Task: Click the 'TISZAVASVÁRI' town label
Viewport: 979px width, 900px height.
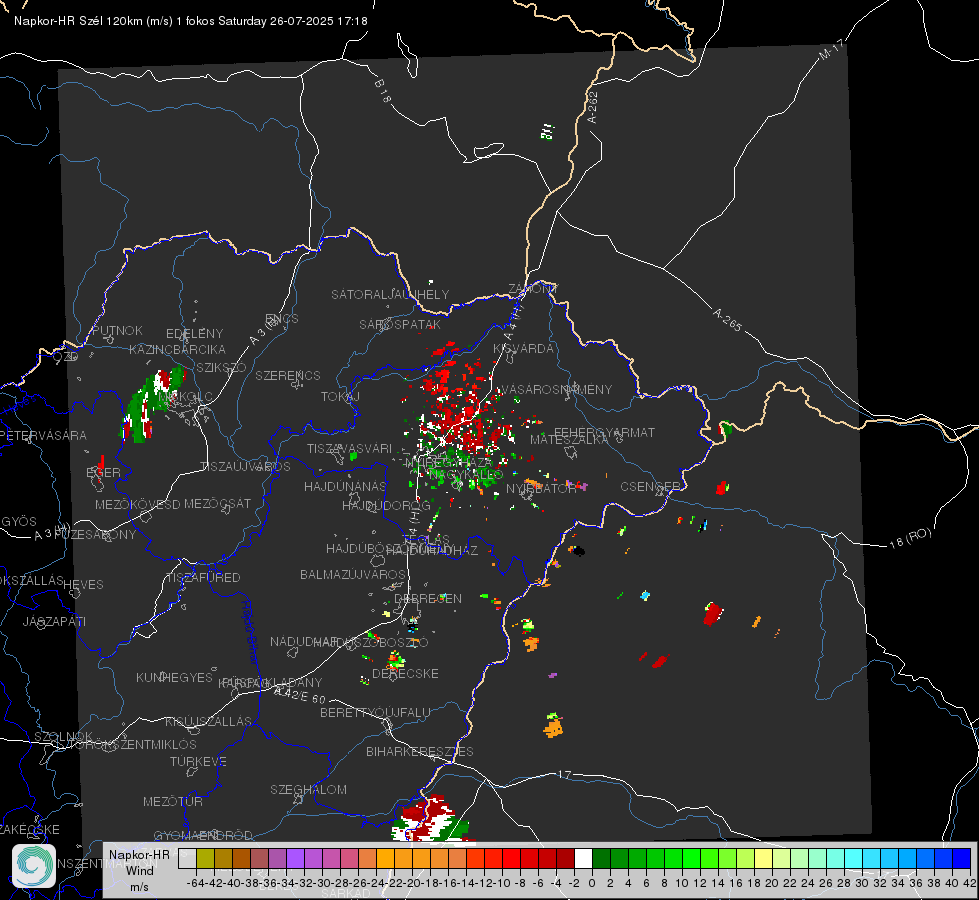Action: (349, 448)
